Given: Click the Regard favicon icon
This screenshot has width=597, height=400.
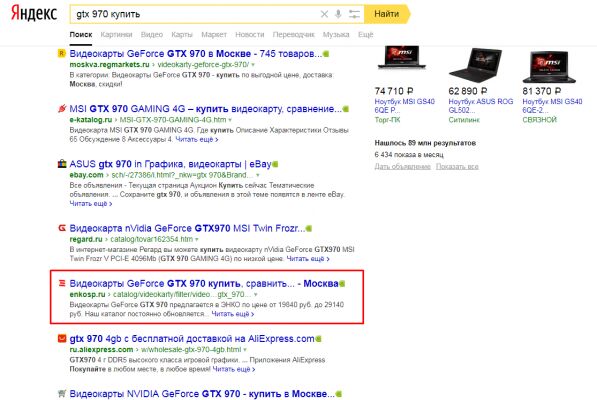Looking at the screenshot, I should (x=62, y=228).
